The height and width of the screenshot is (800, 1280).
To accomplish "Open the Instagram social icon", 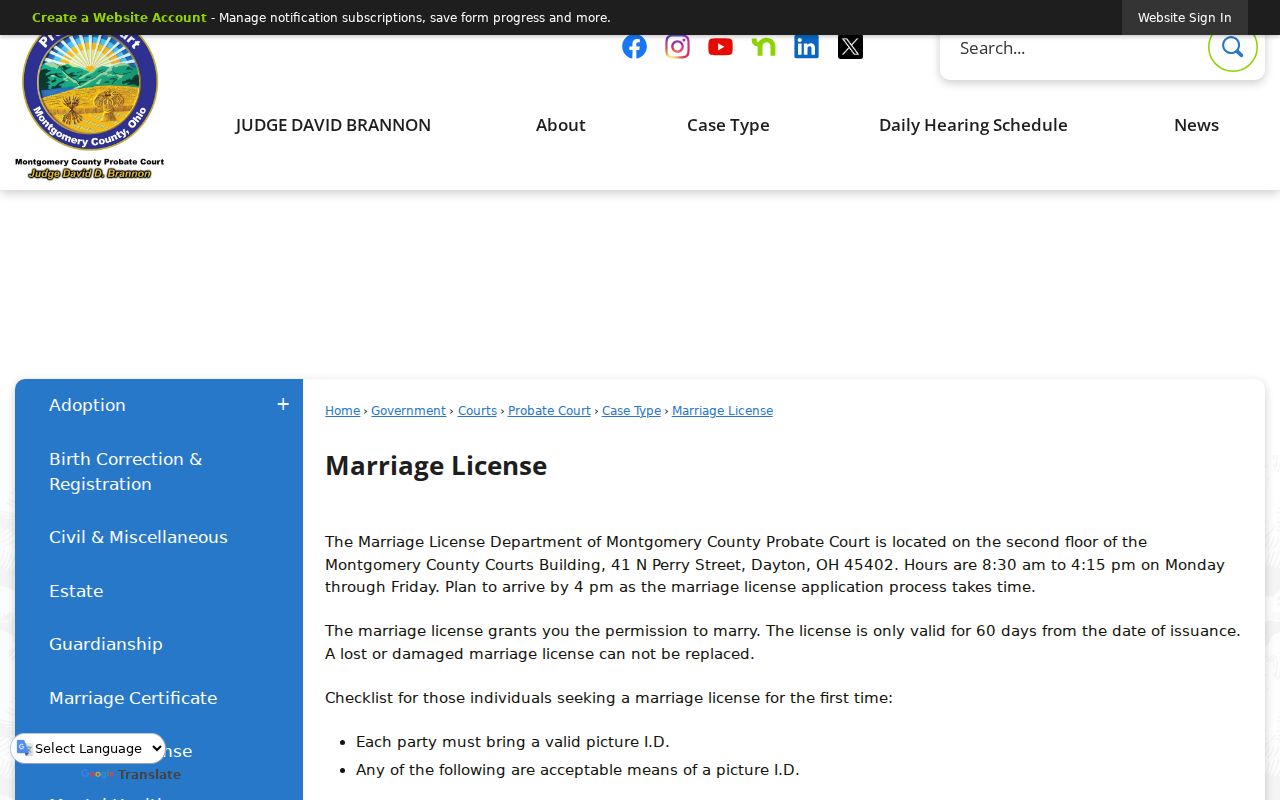I will point(677,47).
